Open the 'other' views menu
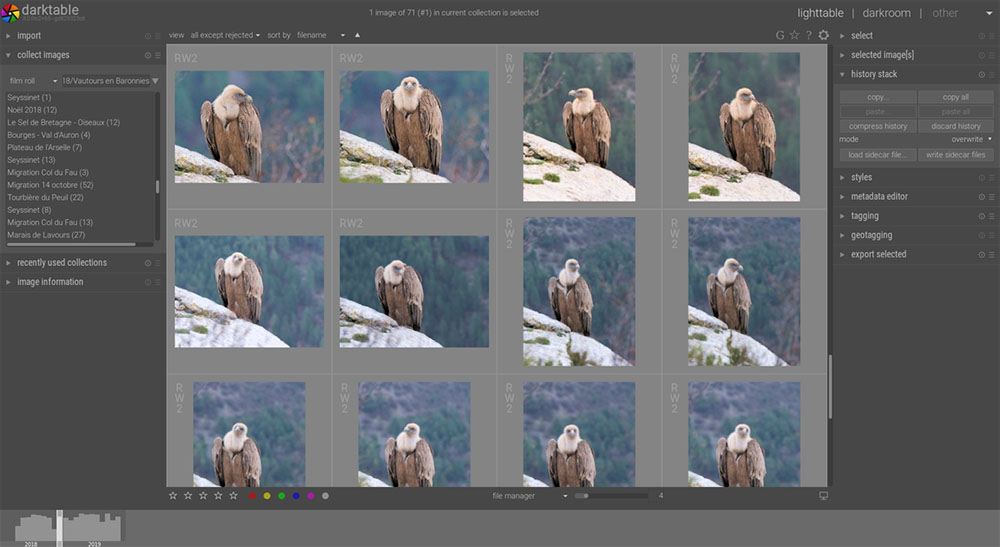 point(945,13)
